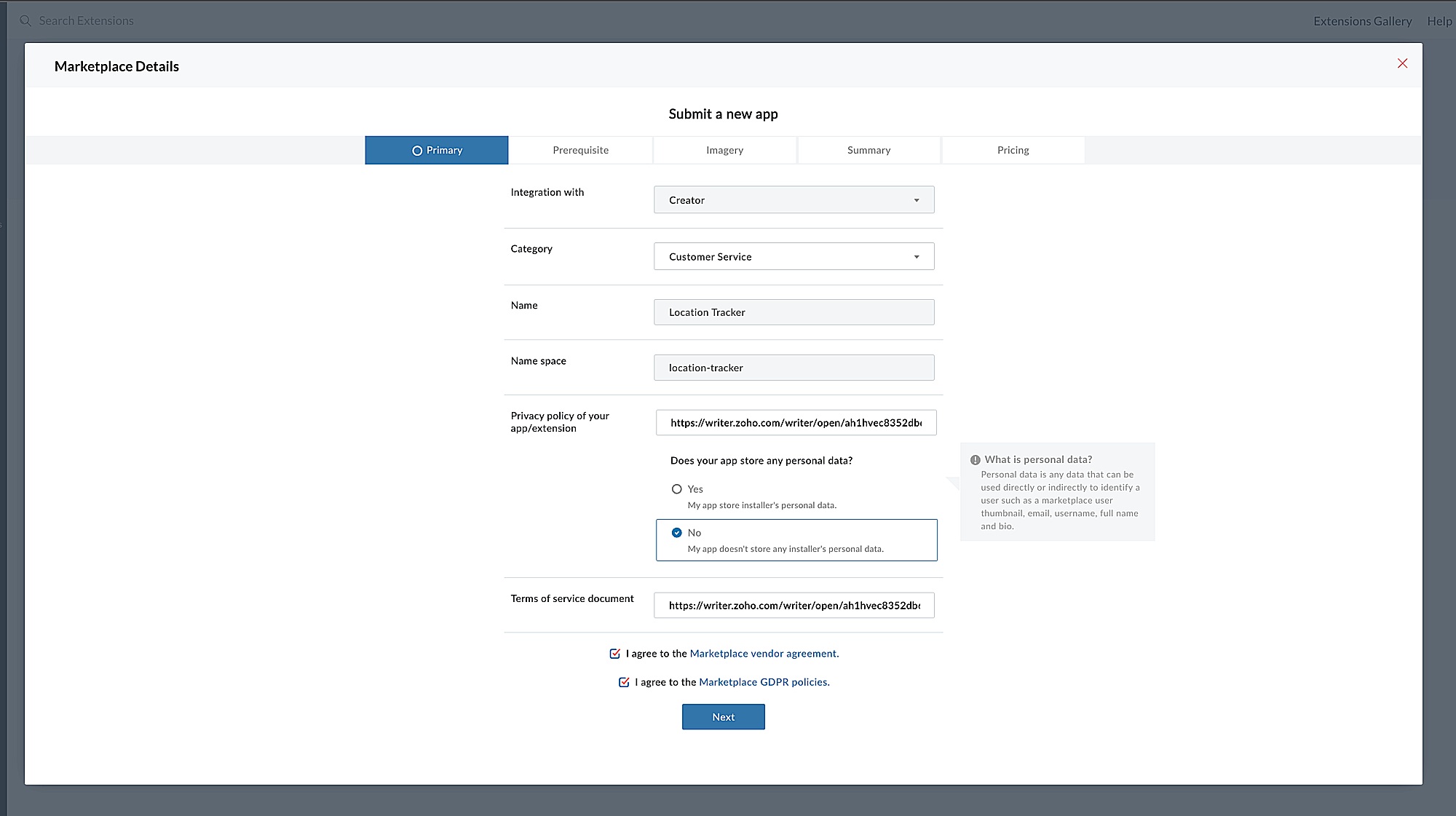The height and width of the screenshot is (816, 1456).
Task: Expand the Customer Service category dropdown
Action: point(794,257)
